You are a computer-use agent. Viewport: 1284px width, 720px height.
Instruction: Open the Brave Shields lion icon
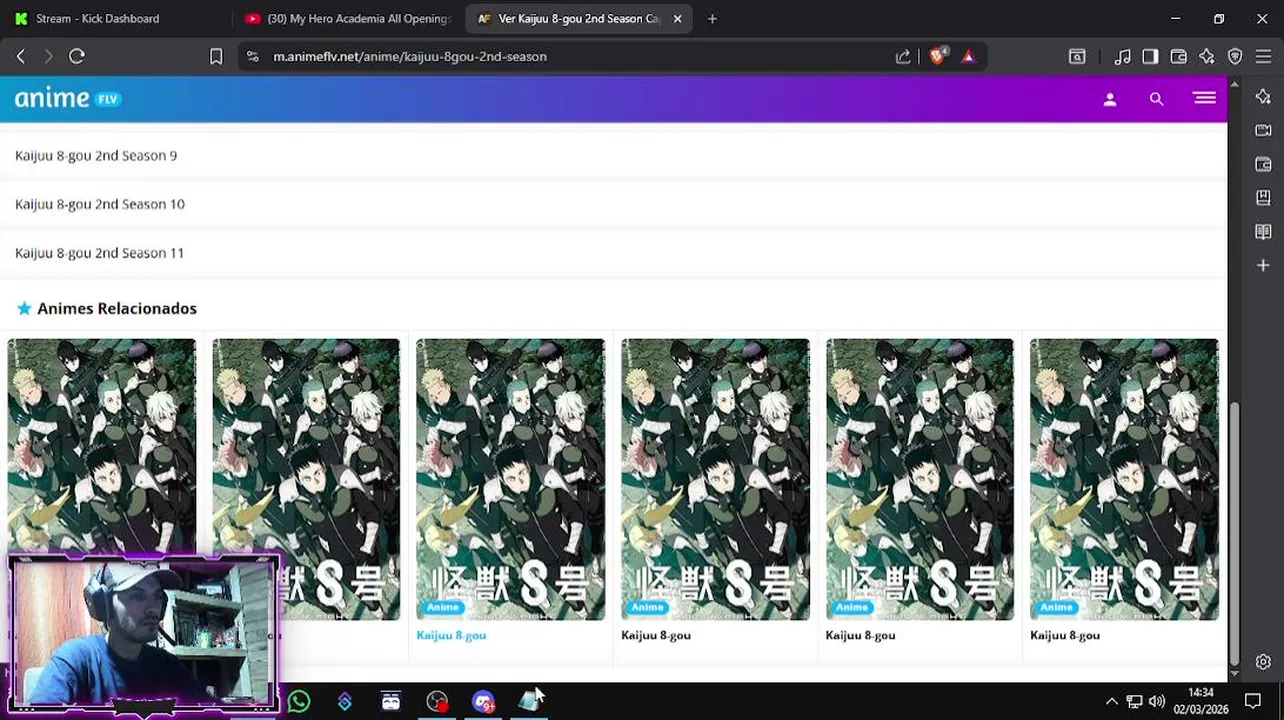937,57
